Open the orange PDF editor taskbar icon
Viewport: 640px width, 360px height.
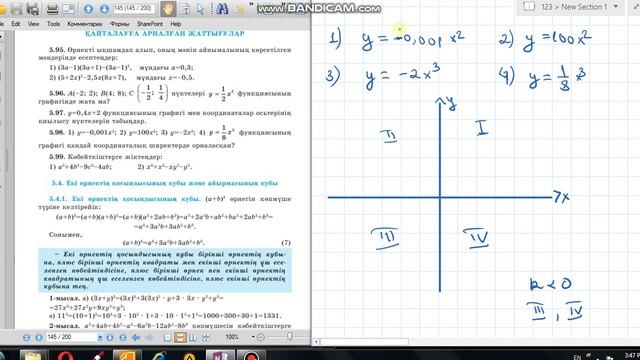[x=127, y=355]
